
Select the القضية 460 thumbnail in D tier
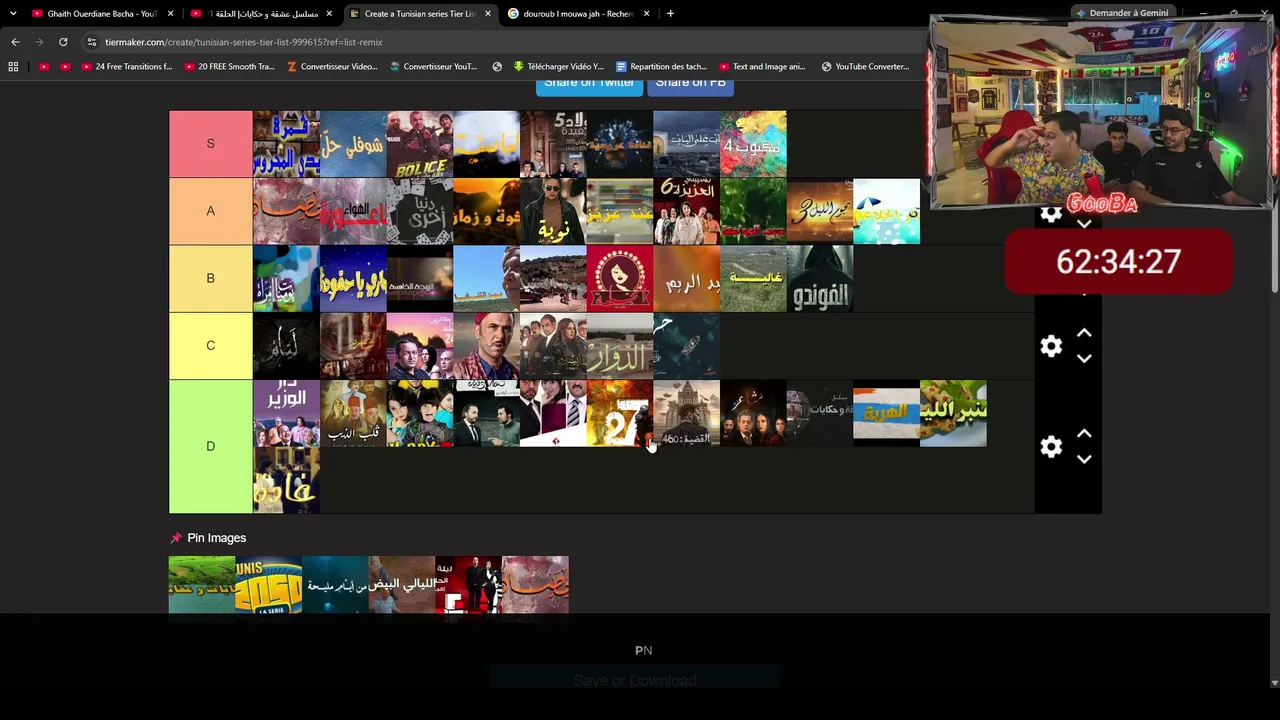pyautogui.click(x=686, y=413)
